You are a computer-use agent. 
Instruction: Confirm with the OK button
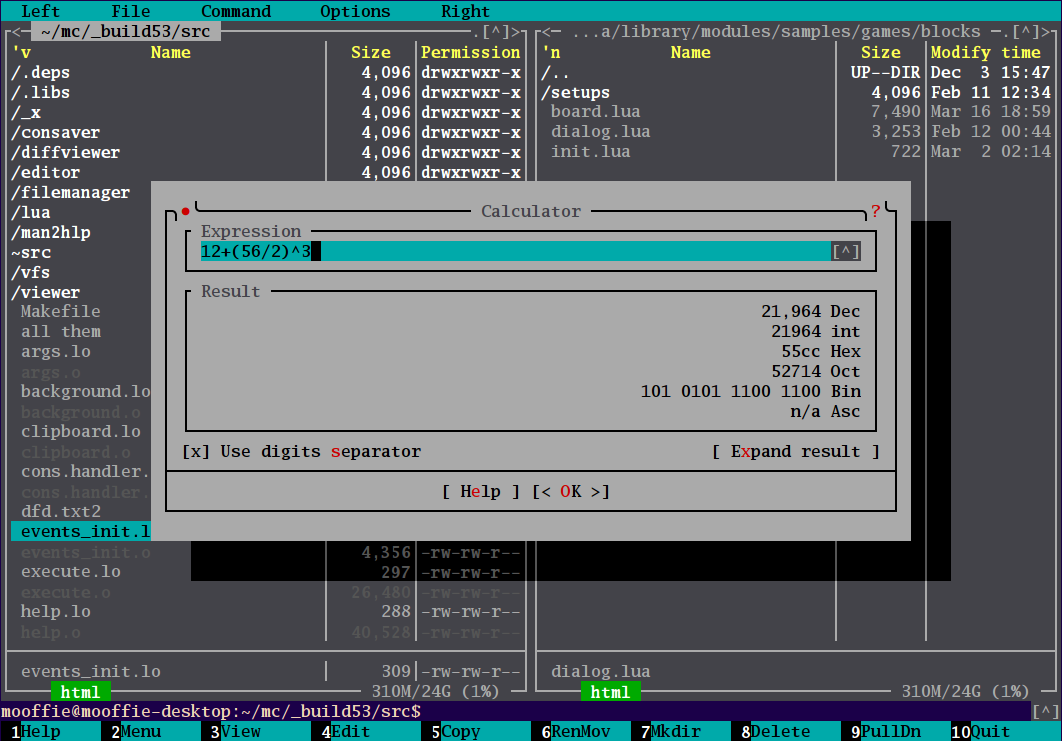571,492
